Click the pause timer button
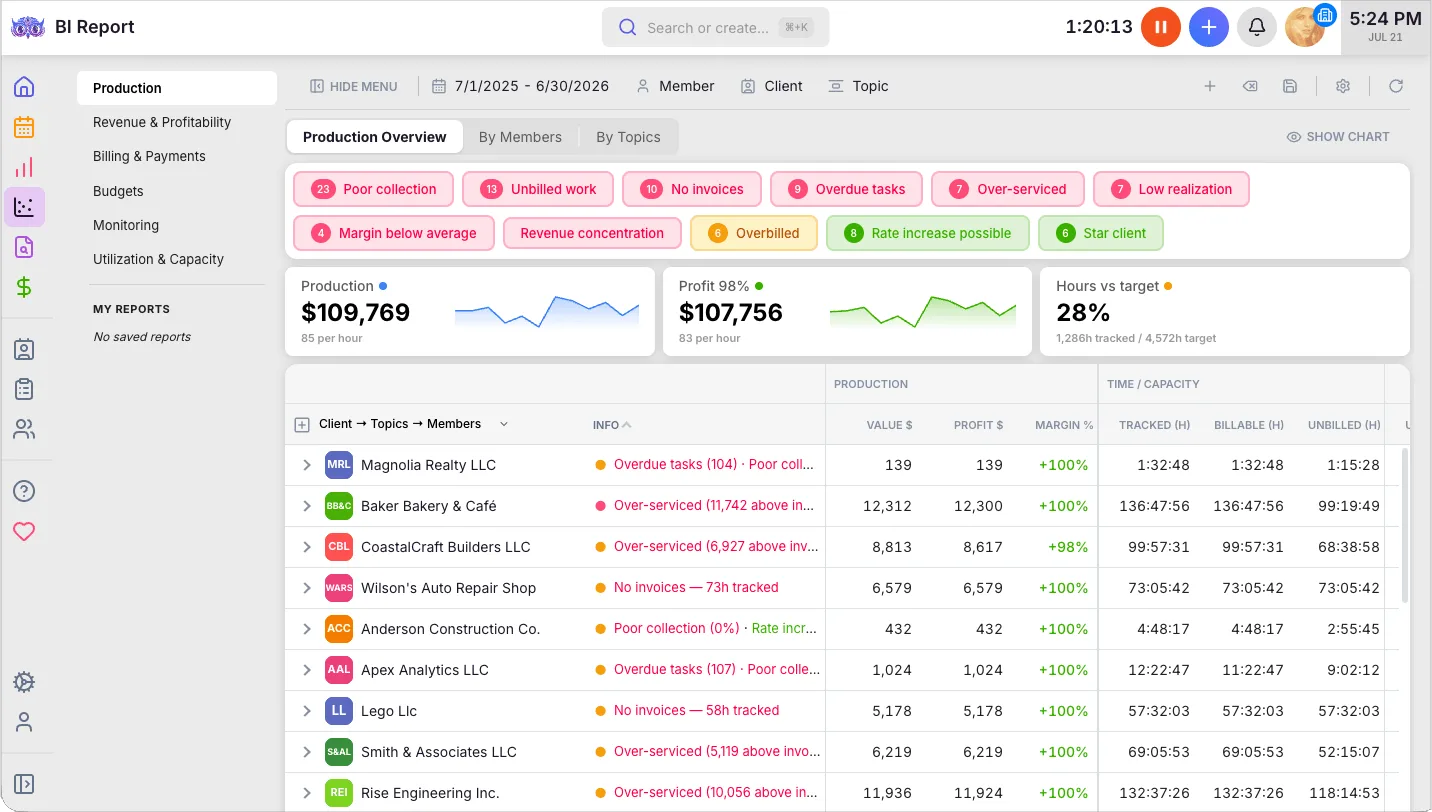Viewport: 1432px width, 812px height. (1161, 27)
